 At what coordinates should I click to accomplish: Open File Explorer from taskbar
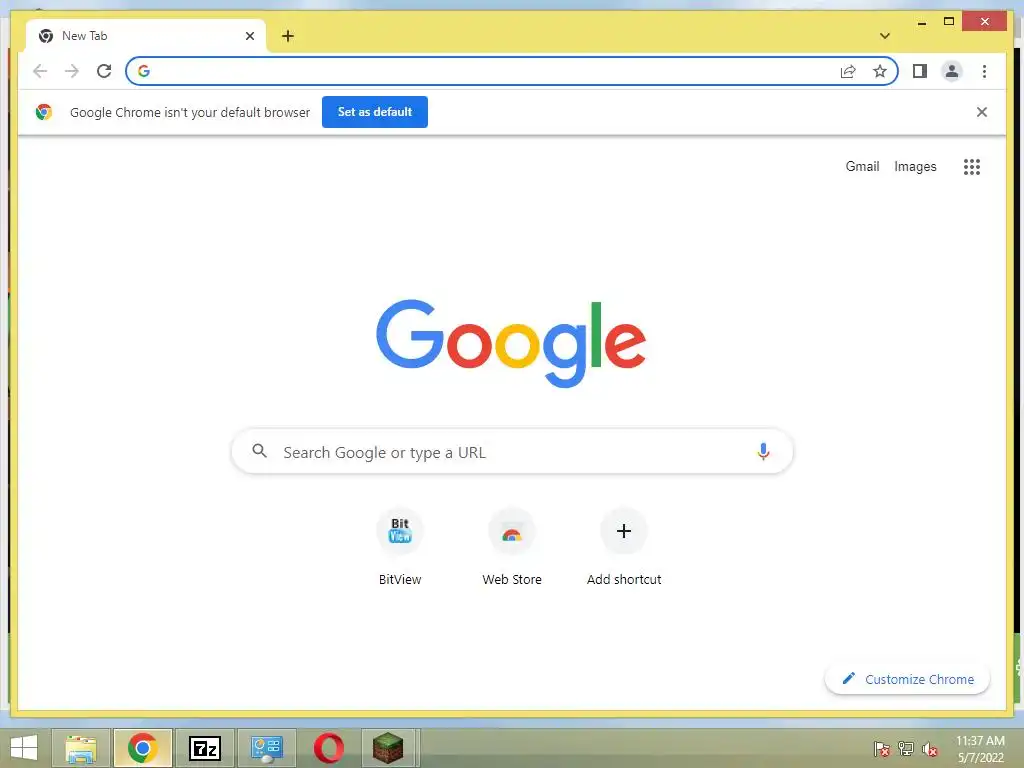[81, 748]
